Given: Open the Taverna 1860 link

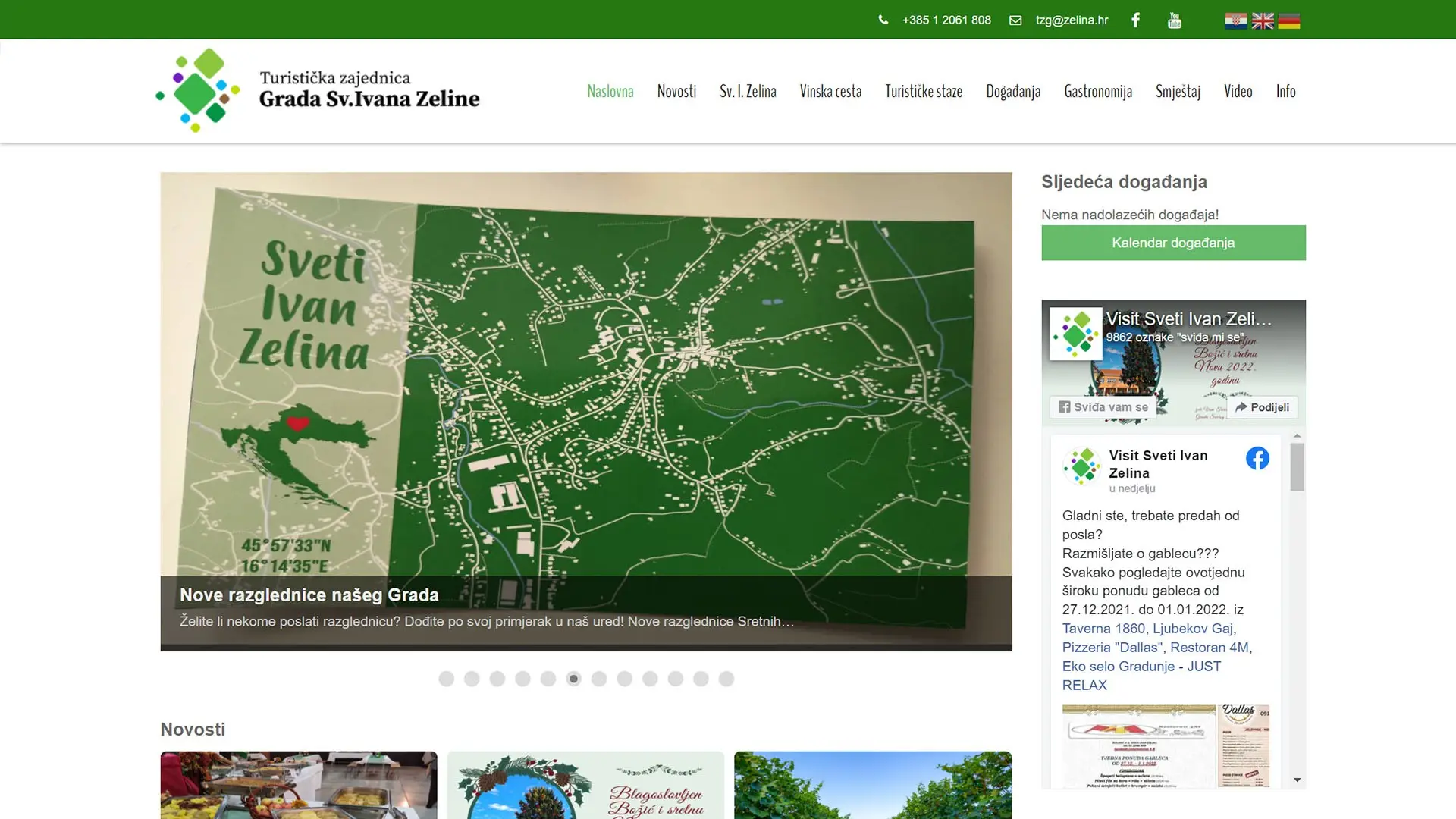Looking at the screenshot, I should tap(1103, 629).
